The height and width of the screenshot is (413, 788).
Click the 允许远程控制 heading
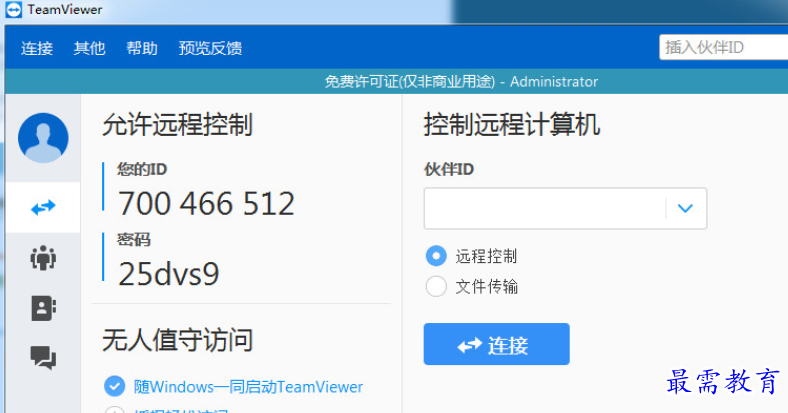pos(177,125)
